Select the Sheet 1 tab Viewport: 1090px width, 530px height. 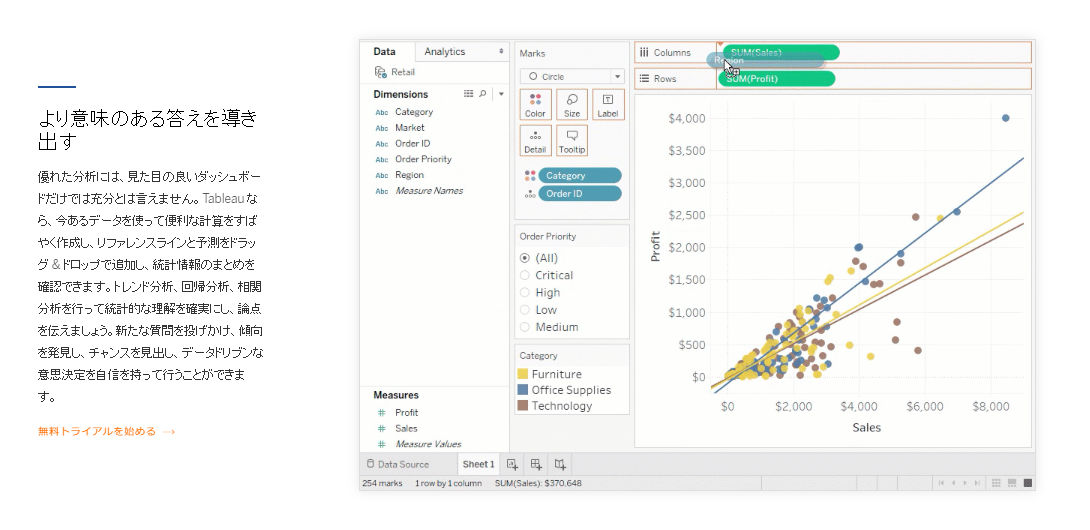pyautogui.click(x=478, y=465)
